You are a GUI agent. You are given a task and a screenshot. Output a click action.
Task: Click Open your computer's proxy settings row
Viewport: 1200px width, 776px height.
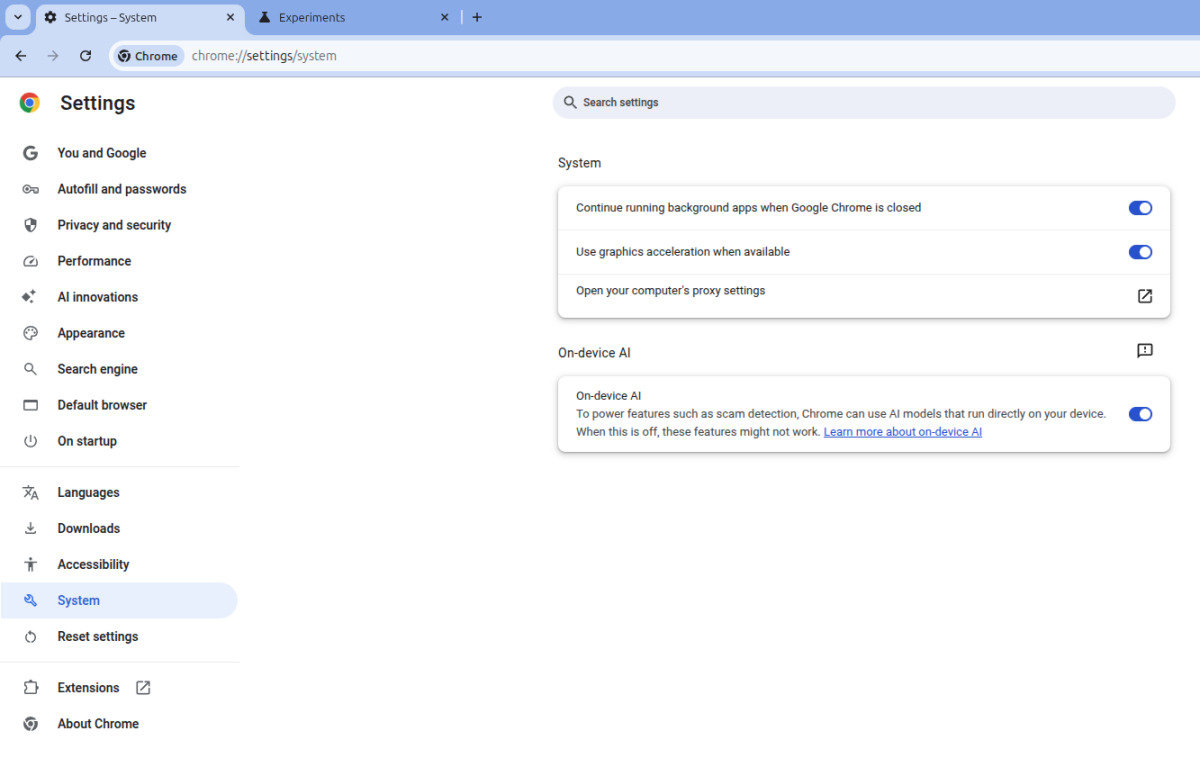864,296
